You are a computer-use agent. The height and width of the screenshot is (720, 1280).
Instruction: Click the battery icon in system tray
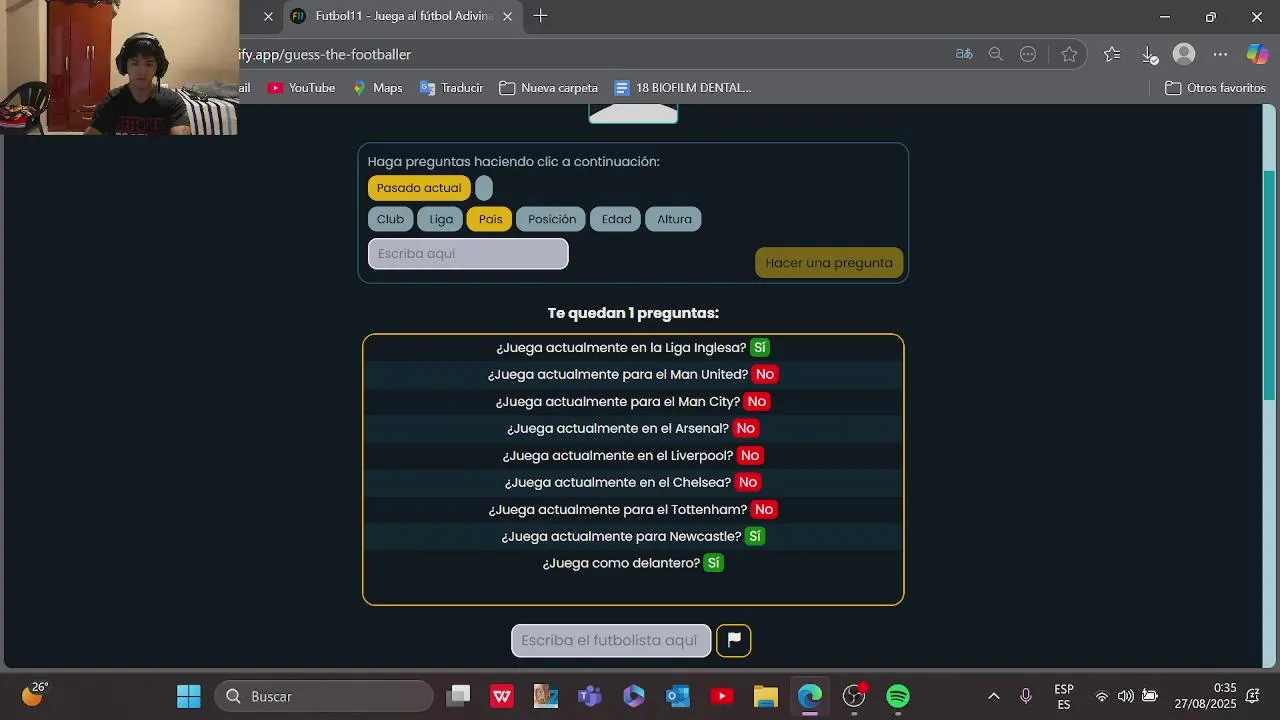pos(1150,696)
